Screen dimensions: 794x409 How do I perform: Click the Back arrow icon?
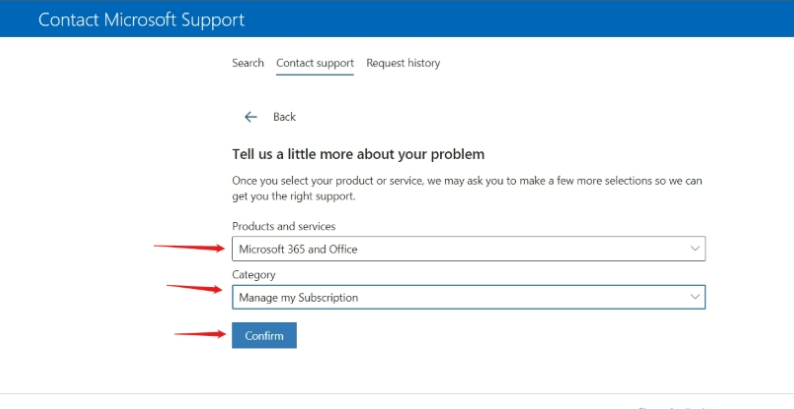click(251, 117)
